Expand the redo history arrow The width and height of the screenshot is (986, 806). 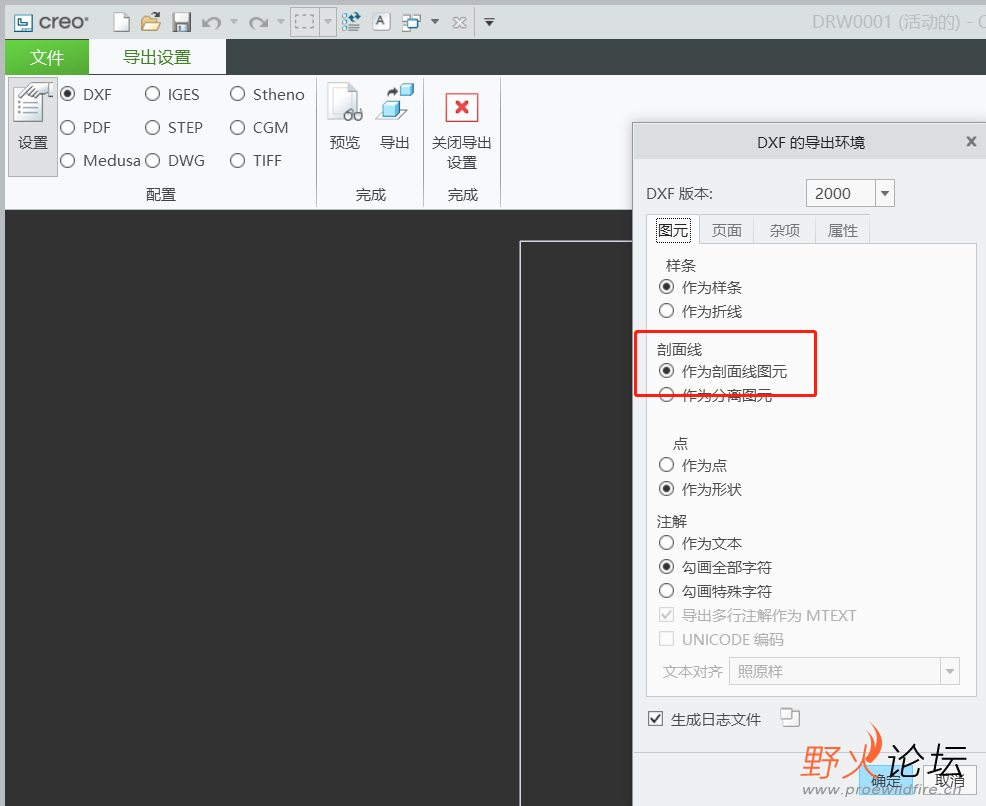point(280,22)
